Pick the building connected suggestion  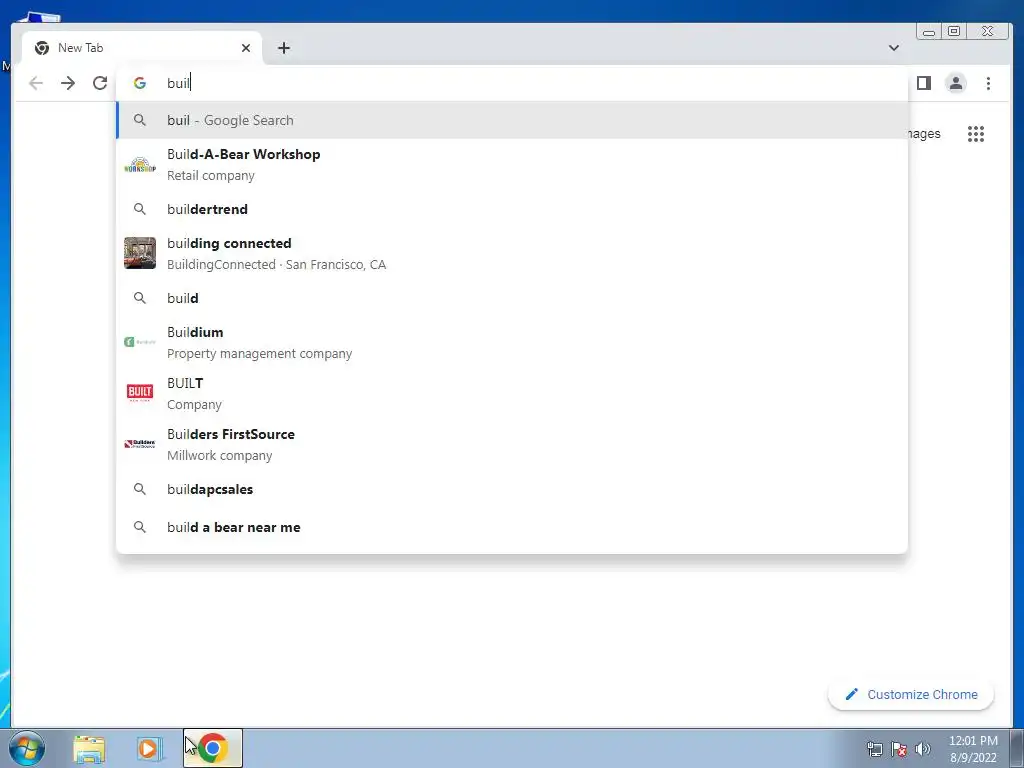511,253
